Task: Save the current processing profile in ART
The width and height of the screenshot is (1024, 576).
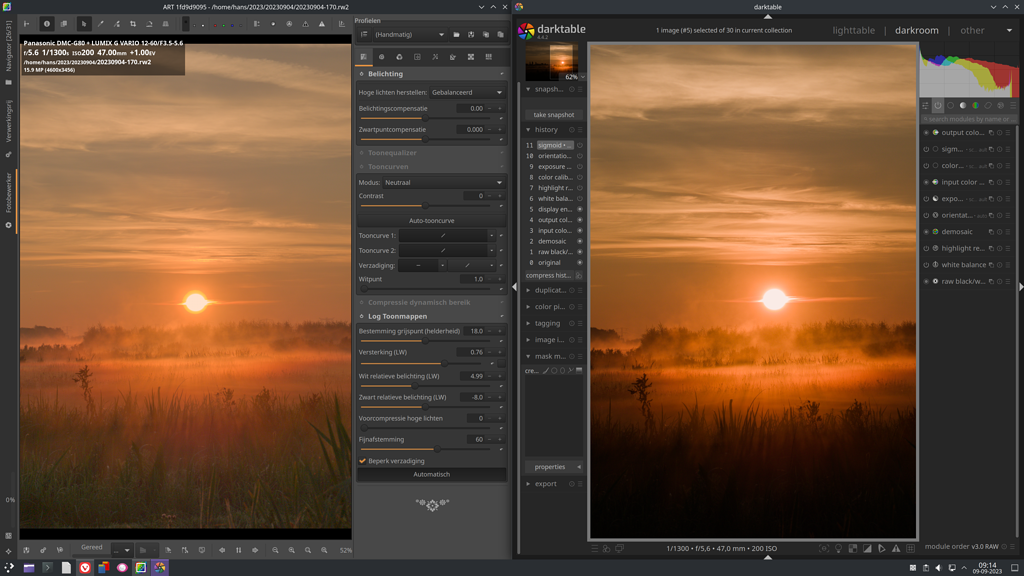Action: 471,35
